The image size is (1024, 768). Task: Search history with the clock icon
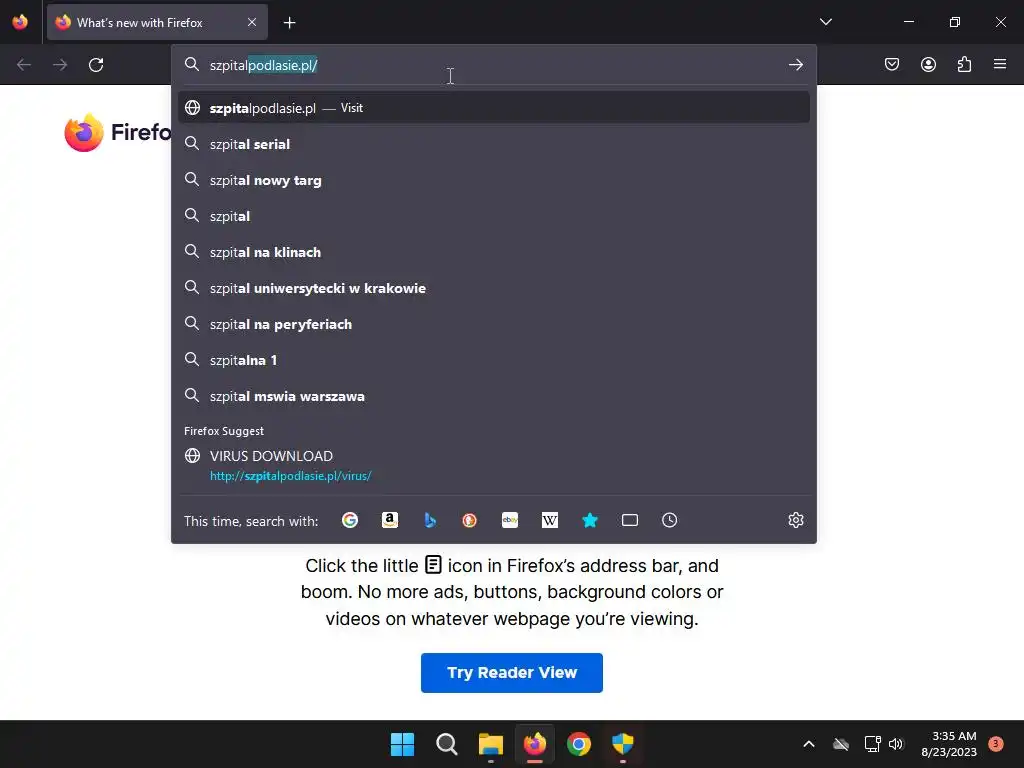(x=669, y=520)
